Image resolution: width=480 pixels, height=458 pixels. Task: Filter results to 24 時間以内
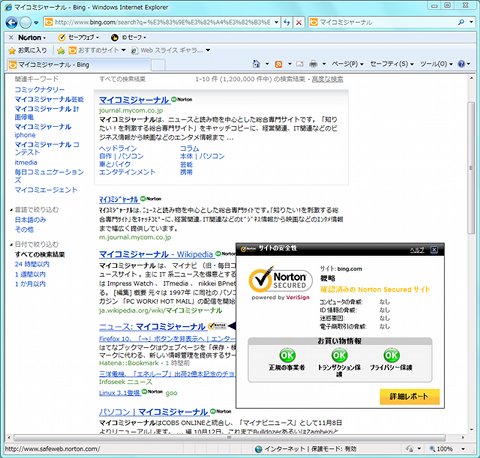[32, 264]
